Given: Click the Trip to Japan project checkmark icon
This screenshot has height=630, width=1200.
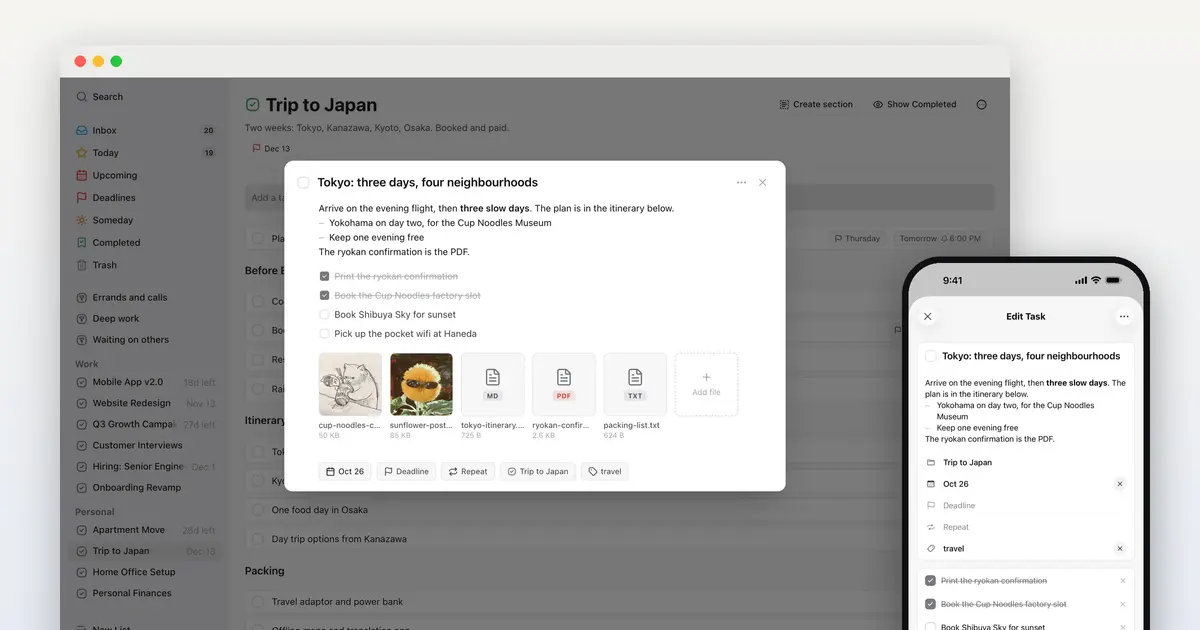Looking at the screenshot, I should coord(253,105).
